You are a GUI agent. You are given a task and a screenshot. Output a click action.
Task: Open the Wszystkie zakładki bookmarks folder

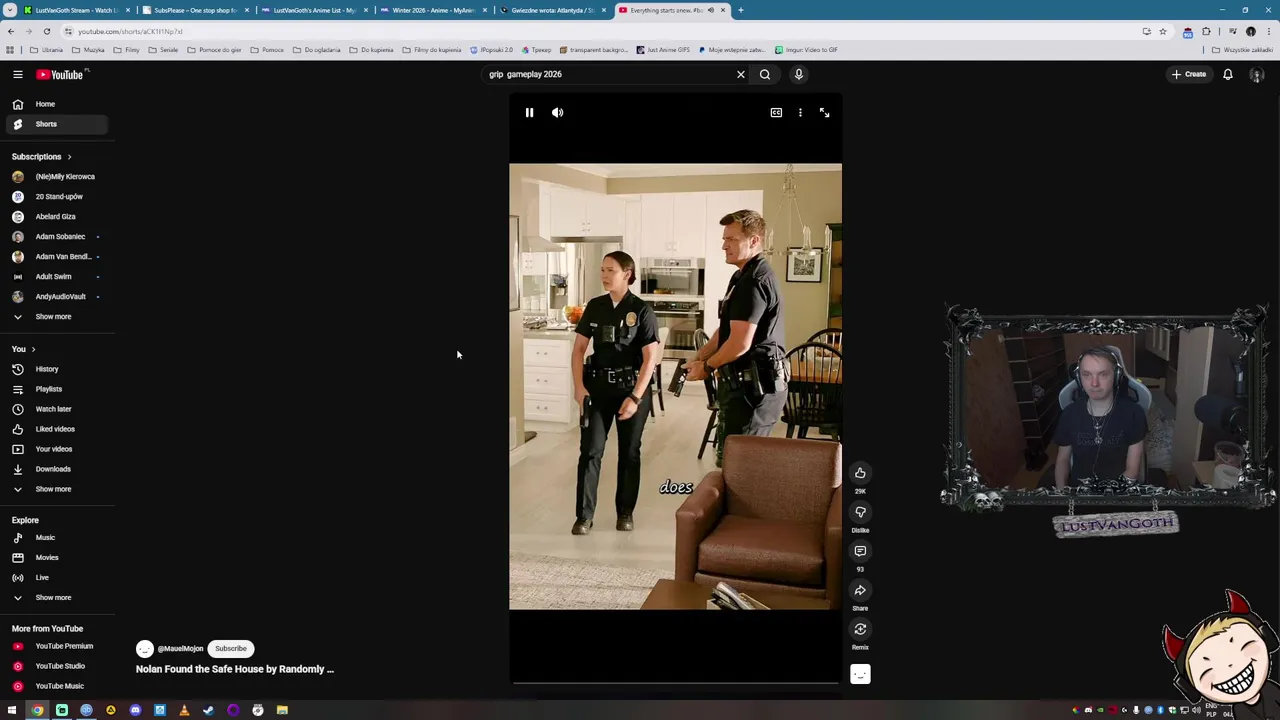click(x=1243, y=50)
